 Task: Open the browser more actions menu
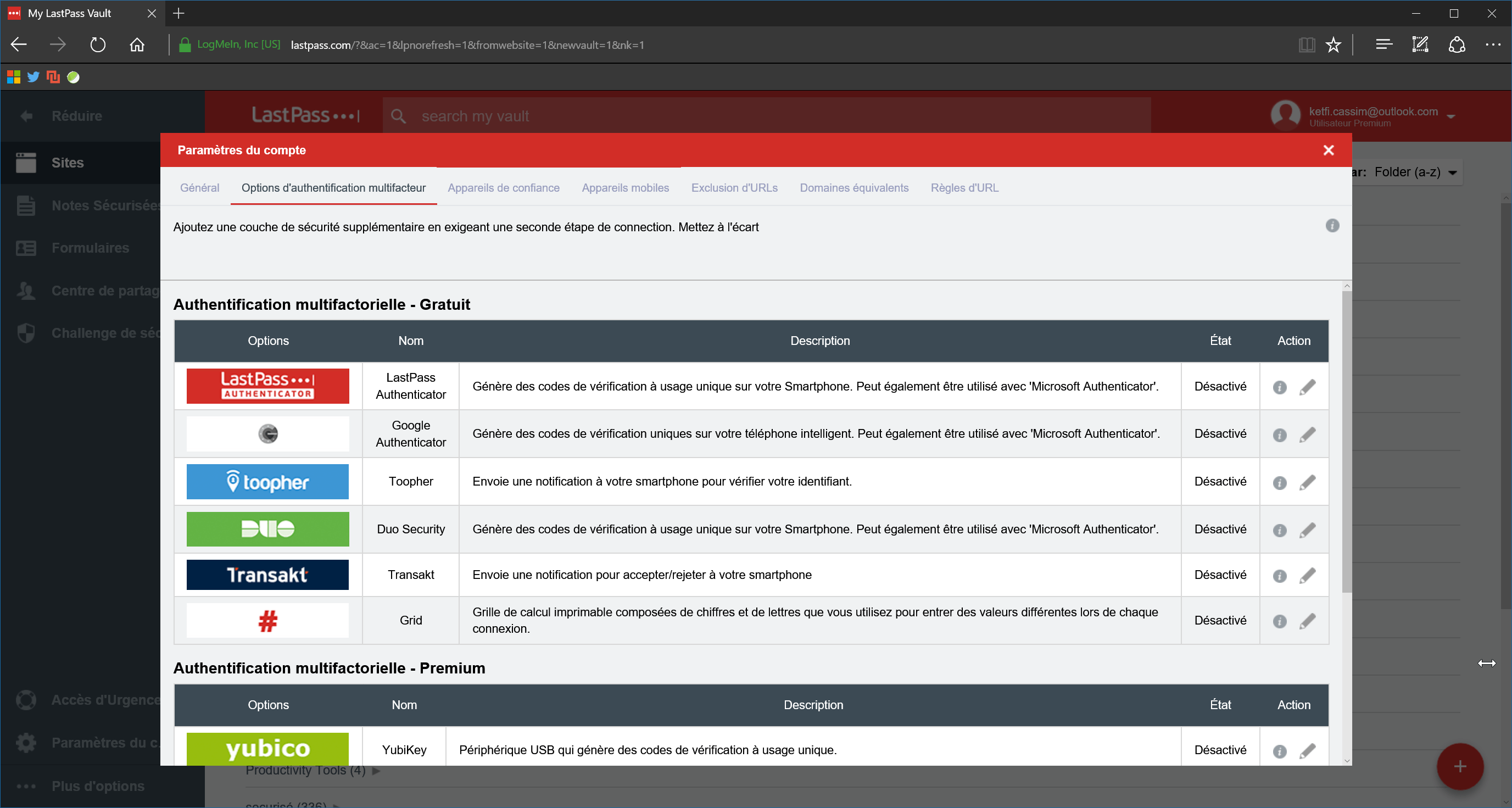[x=1493, y=44]
